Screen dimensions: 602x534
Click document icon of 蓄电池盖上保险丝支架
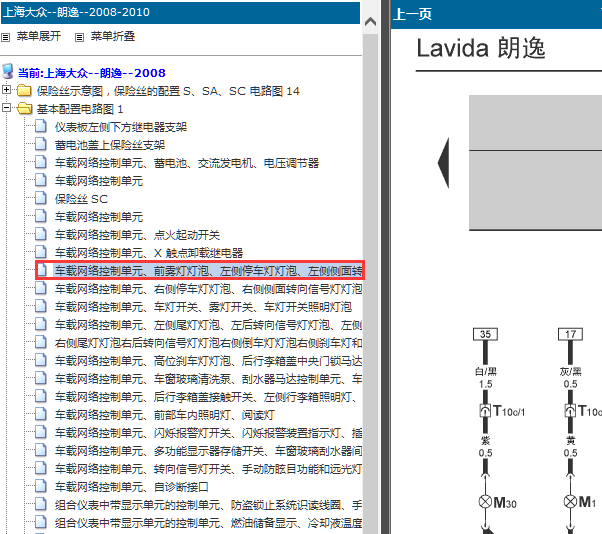pyautogui.click(x=41, y=144)
